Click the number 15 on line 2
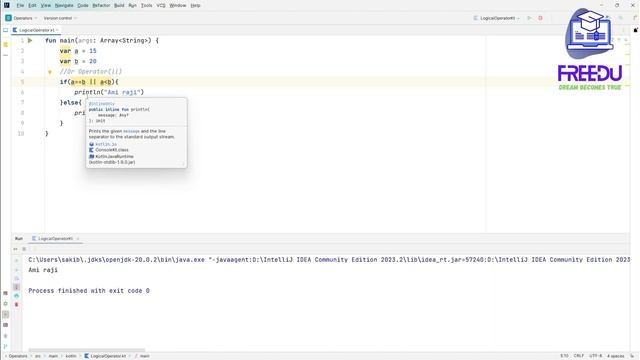 click(93, 51)
